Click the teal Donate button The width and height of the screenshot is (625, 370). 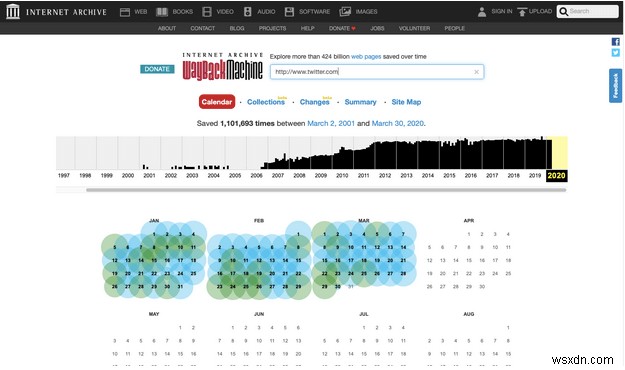(x=157, y=69)
